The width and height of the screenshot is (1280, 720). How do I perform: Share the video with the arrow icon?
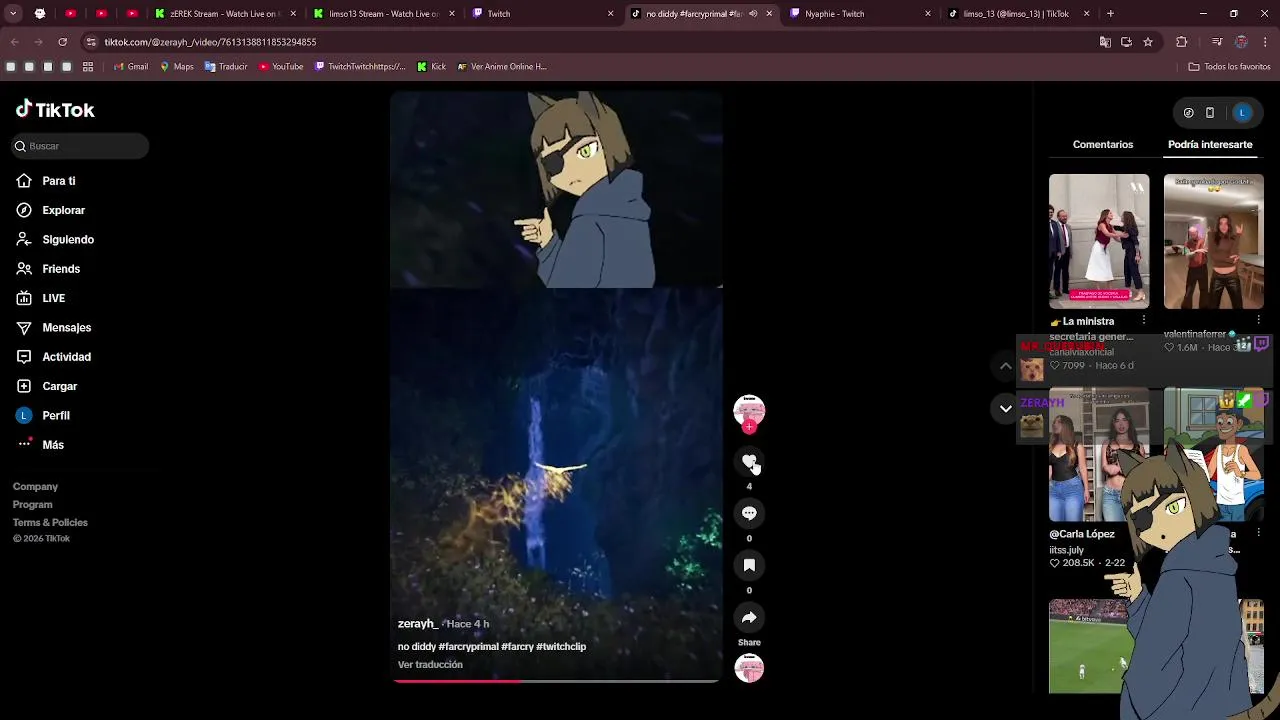[749, 617]
